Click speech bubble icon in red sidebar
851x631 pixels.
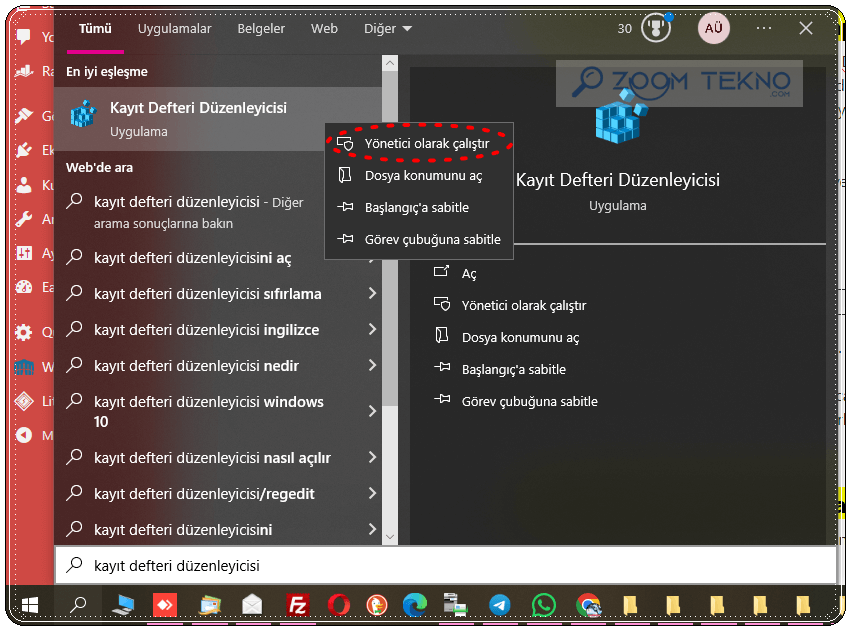coord(23,37)
